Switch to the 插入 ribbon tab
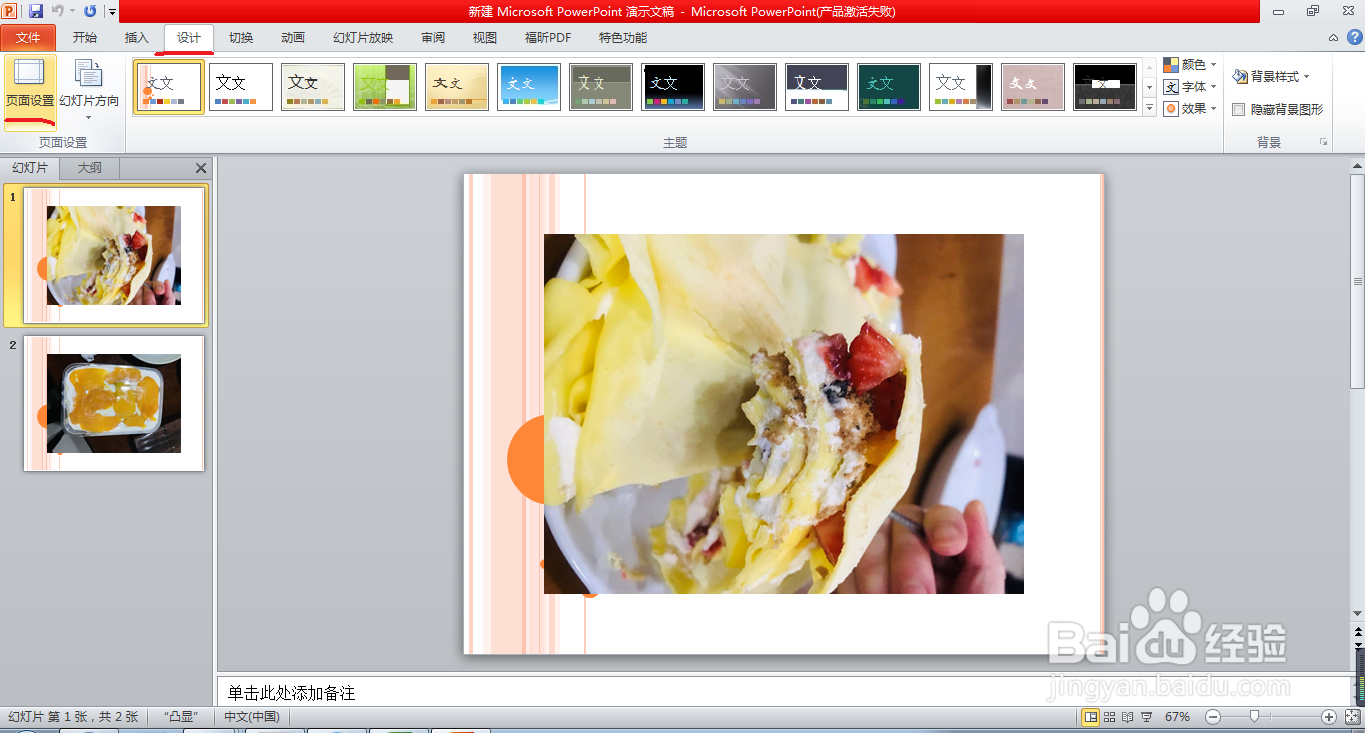 coord(137,38)
